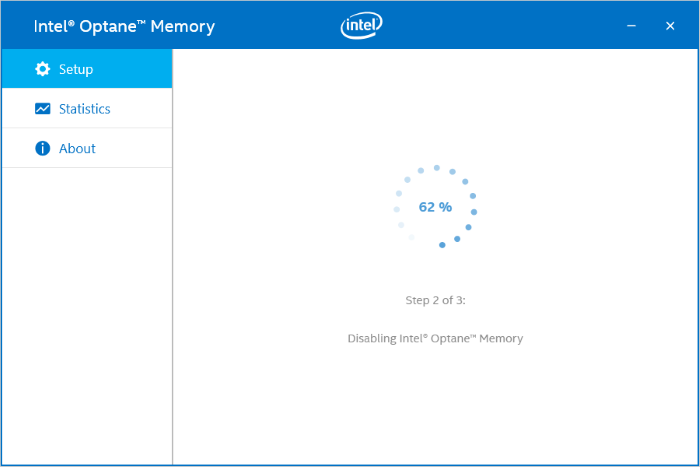Screen dimensions: 700x467
Task: Click the "Disabling Intel Optane Memory" status message
Action: click(435, 338)
